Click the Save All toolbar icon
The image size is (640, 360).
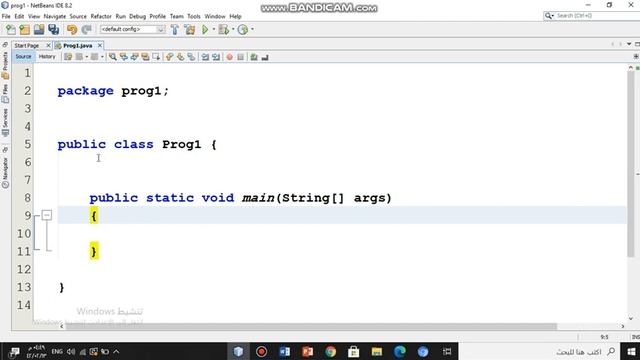pyautogui.click(x=53, y=29)
